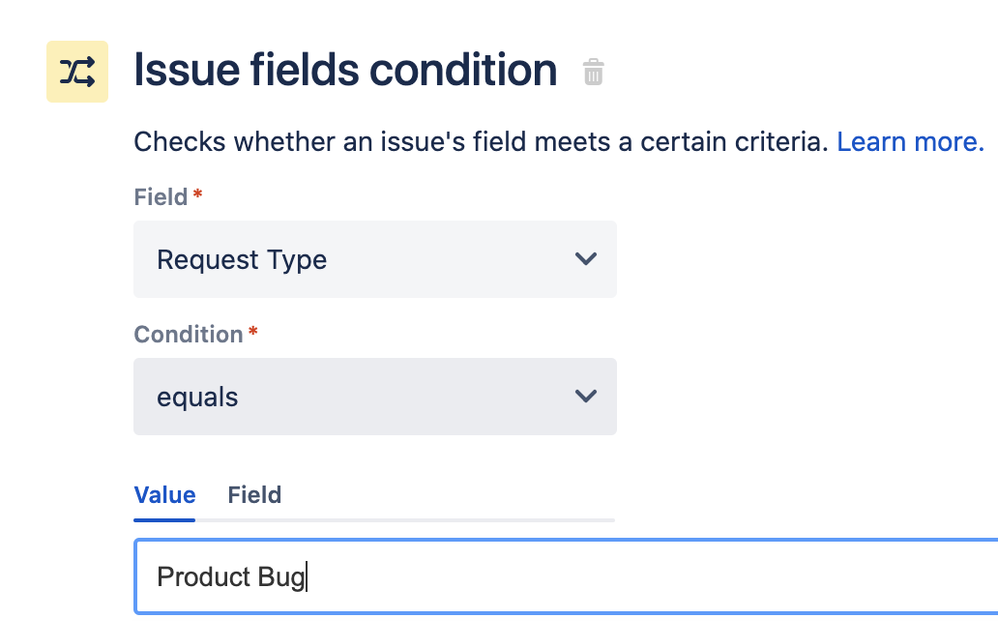Click the 'Condition' label above equals
Image resolution: width=998 pixels, height=621 pixels.
coord(188,334)
